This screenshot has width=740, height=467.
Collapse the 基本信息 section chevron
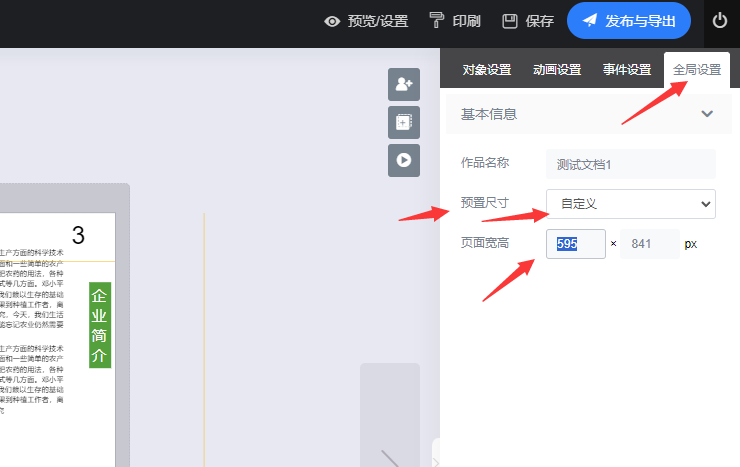[708, 114]
